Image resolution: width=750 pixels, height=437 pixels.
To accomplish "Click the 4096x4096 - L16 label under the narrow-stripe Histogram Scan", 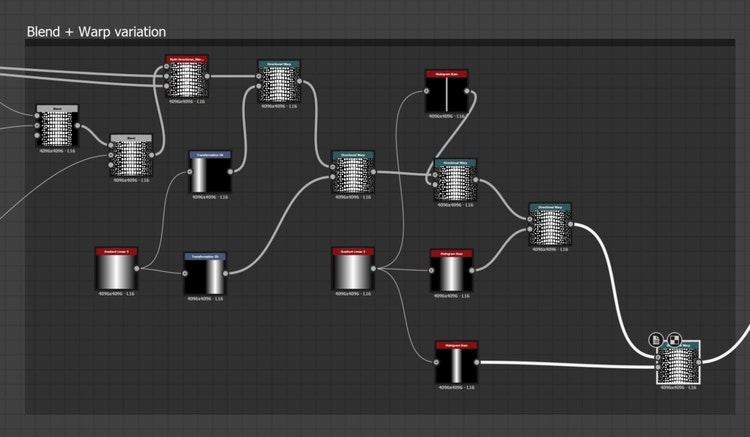I will click(457, 387).
